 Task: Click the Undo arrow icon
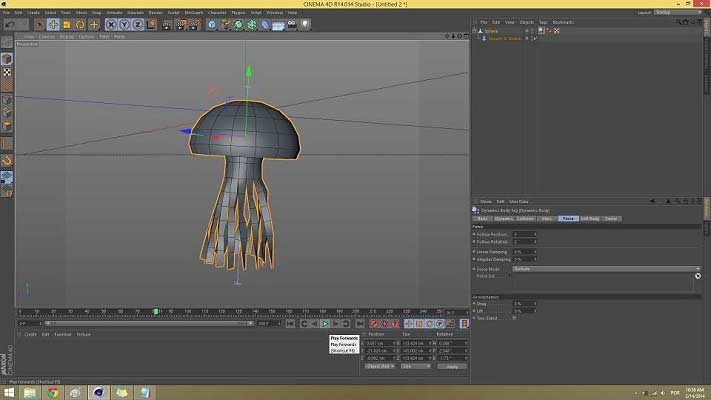pos(10,24)
